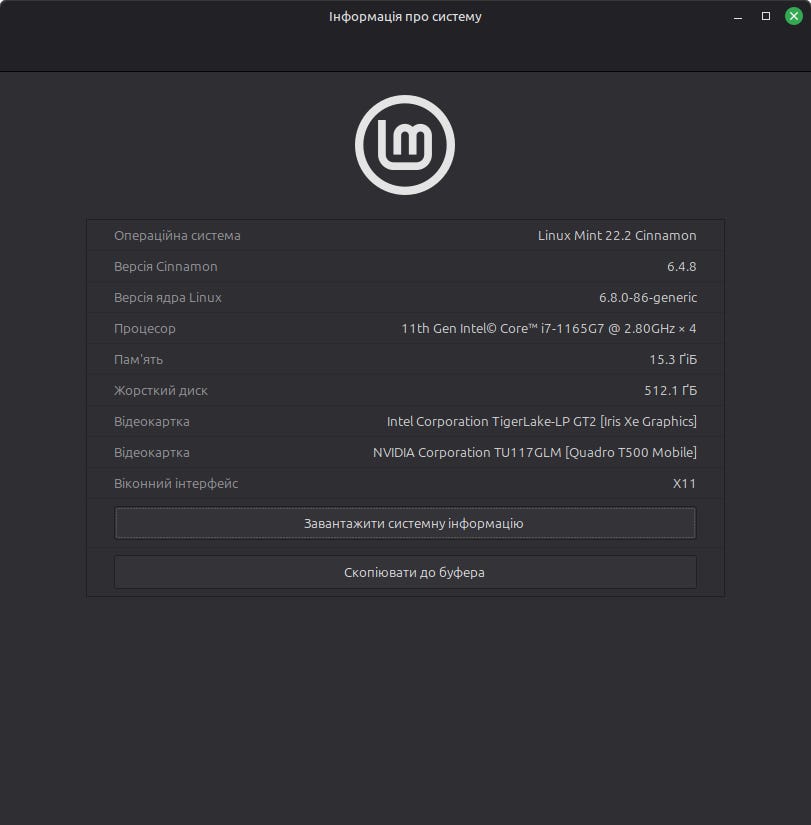Screen dimensions: 811x825
Task: Click the 'Версія ядра Linux' label
Action: (168, 297)
